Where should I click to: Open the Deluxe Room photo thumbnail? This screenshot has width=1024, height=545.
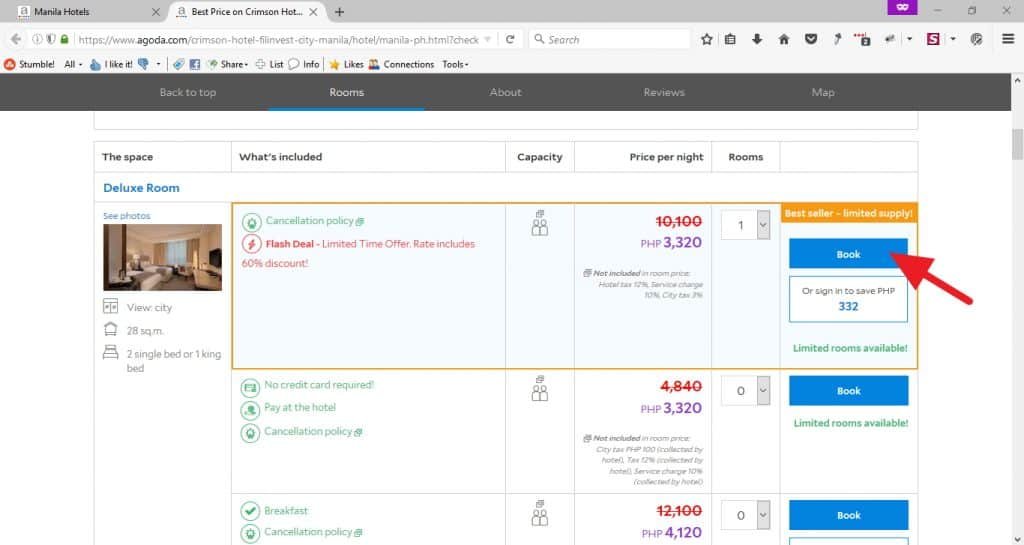(x=163, y=257)
